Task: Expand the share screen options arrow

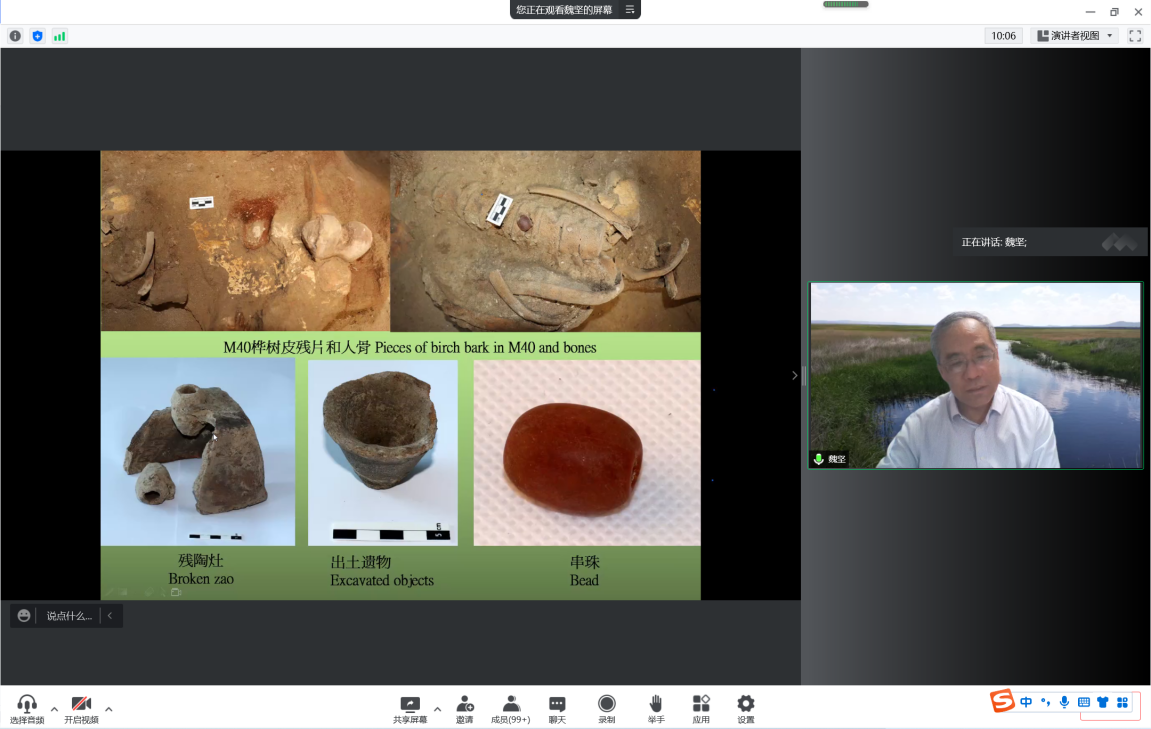Action: click(437, 709)
